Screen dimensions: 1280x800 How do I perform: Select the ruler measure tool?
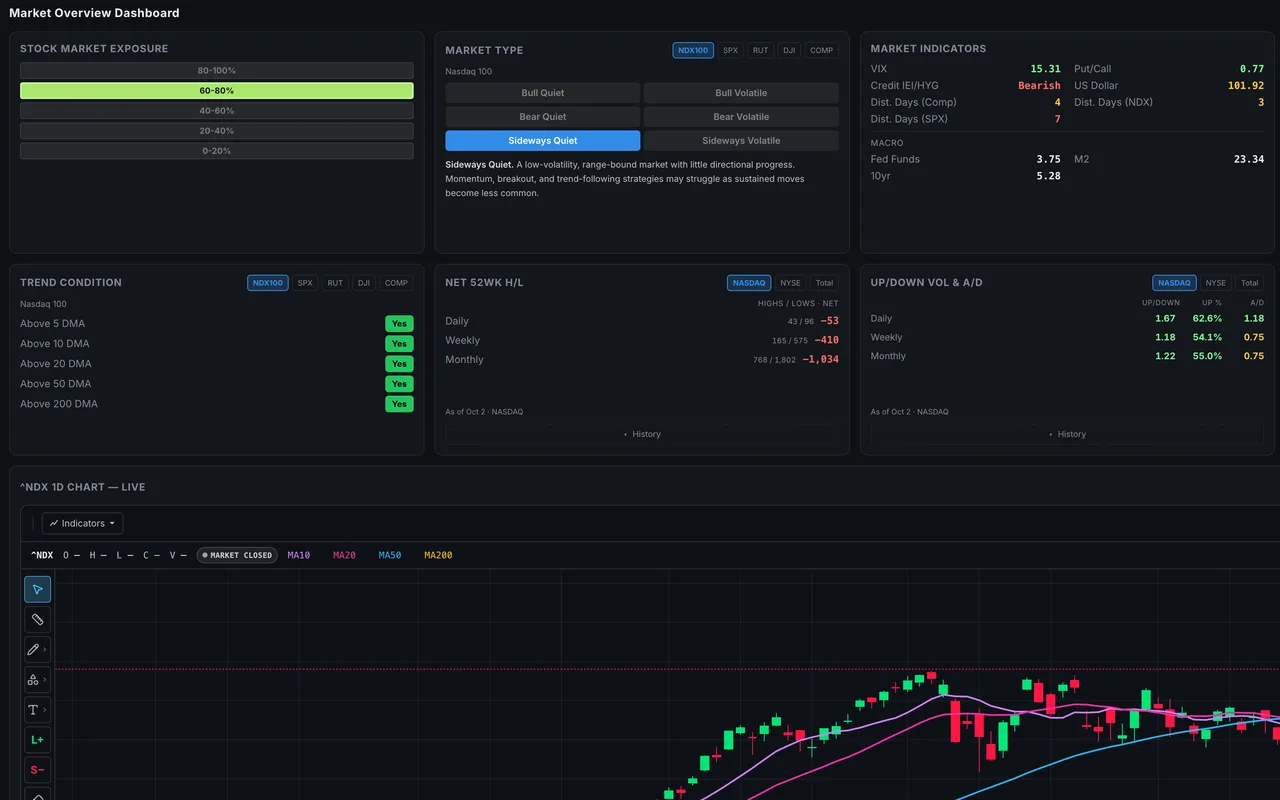coord(37,619)
